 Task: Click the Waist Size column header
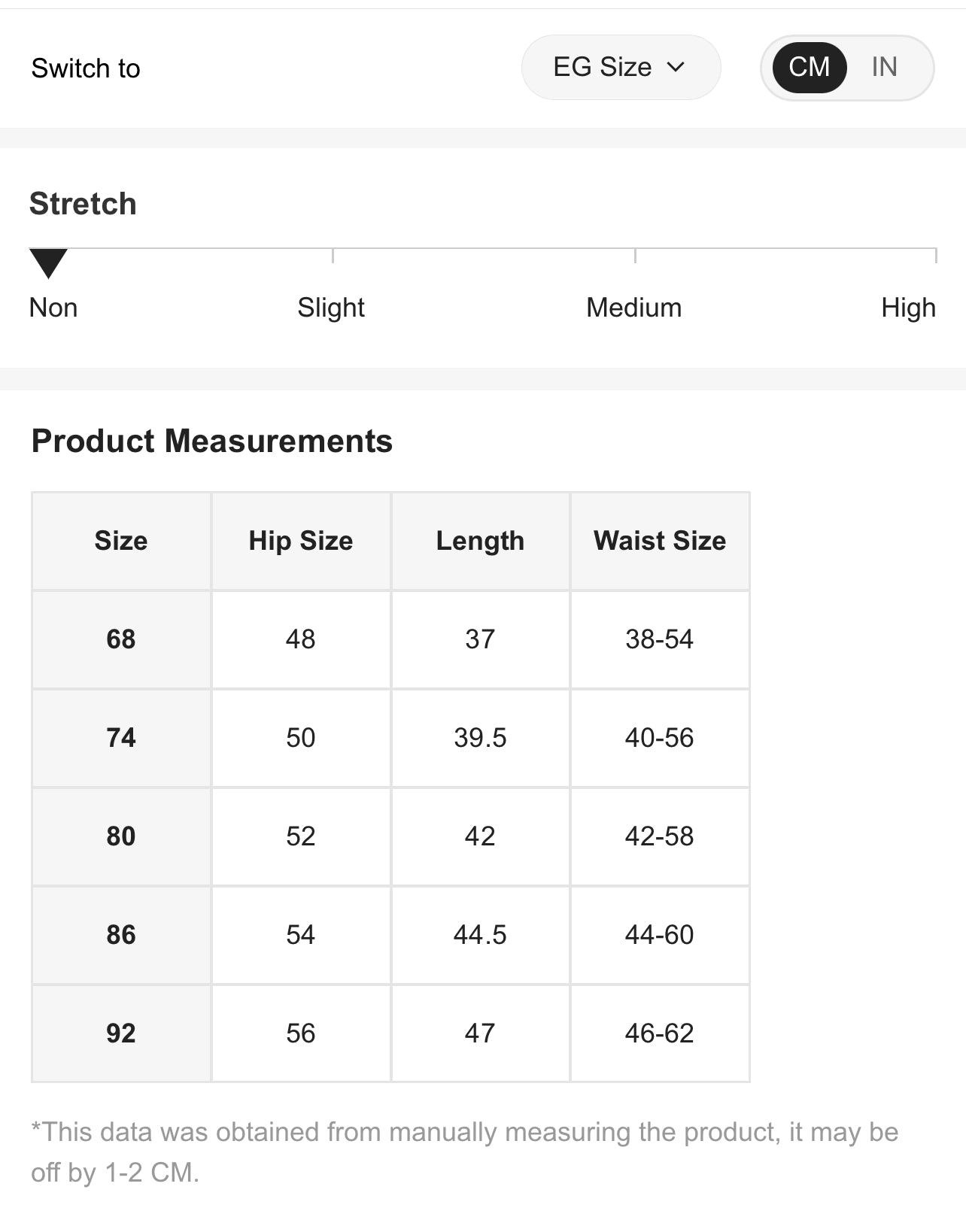pos(660,541)
